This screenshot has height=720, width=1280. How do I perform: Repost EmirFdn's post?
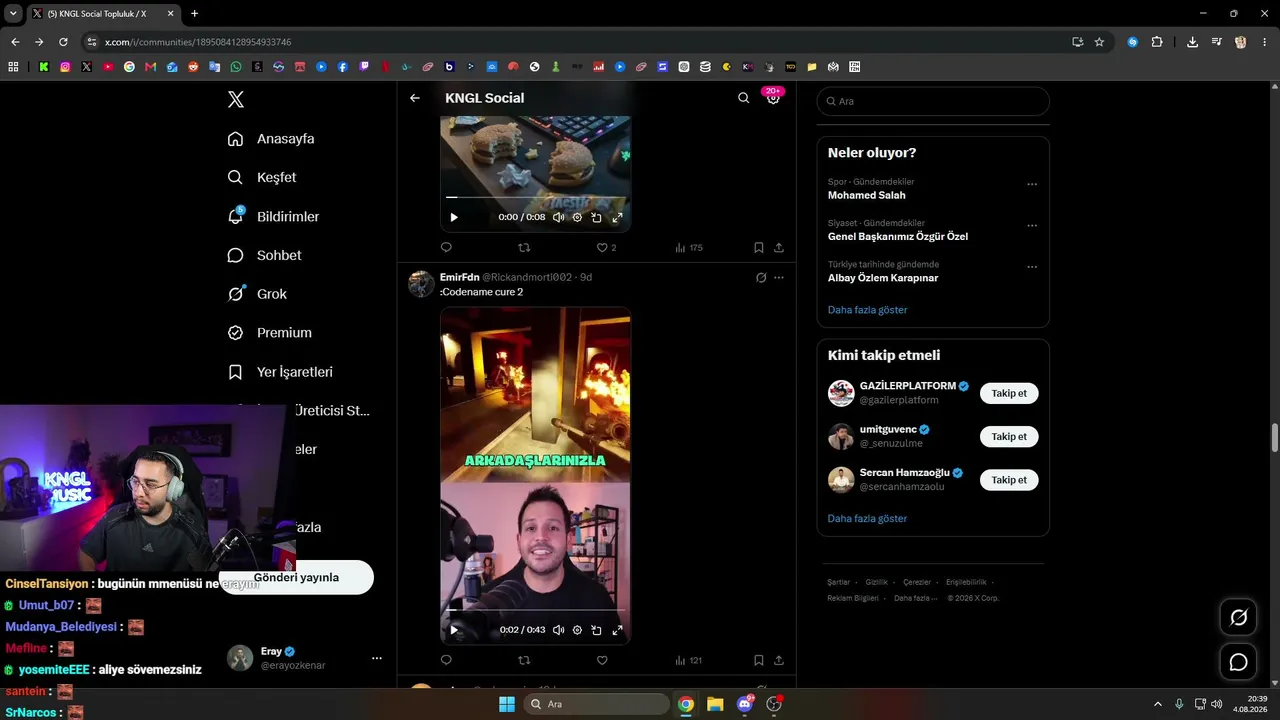[x=524, y=660]
